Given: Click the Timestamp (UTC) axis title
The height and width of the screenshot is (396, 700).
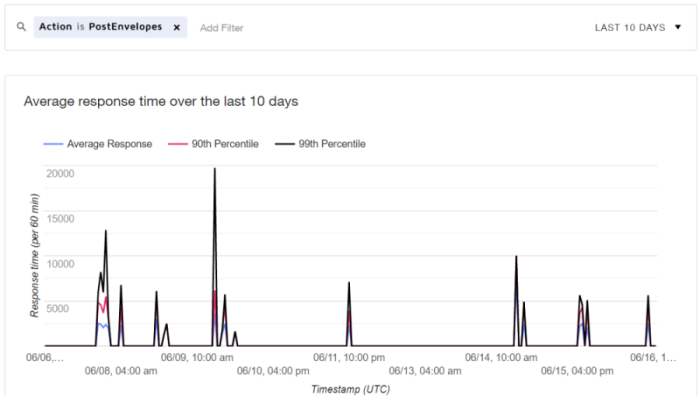Looking at the screenshot, I should [x=350, y=389].
